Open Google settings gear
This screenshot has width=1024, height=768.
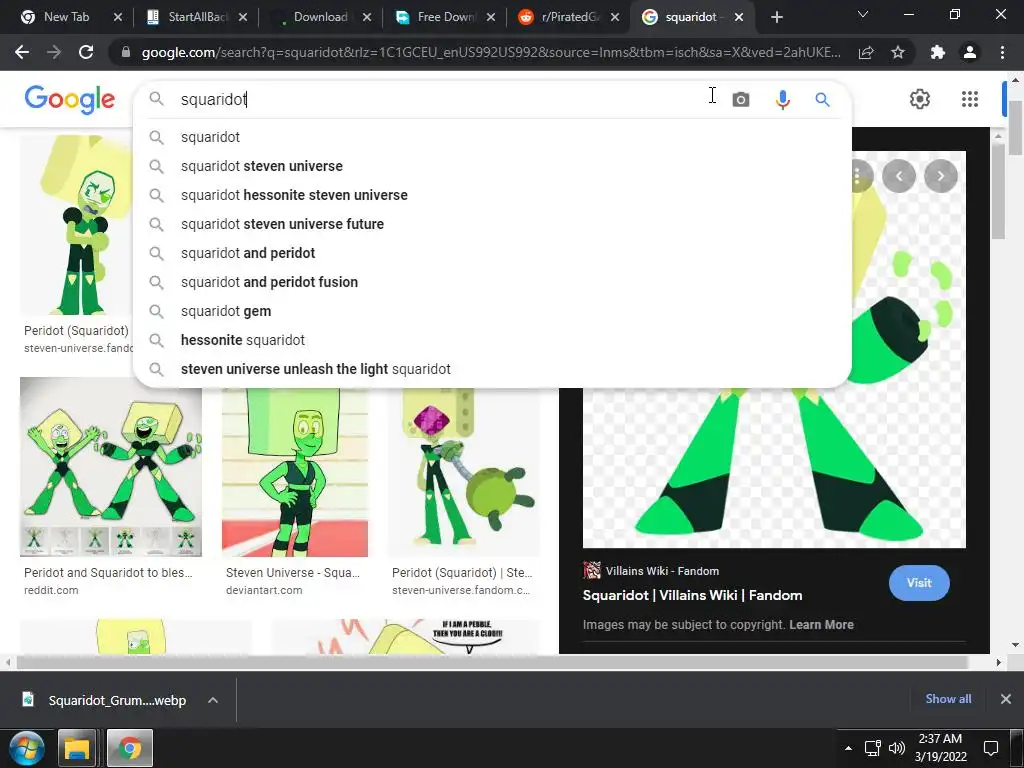[920, 99]
